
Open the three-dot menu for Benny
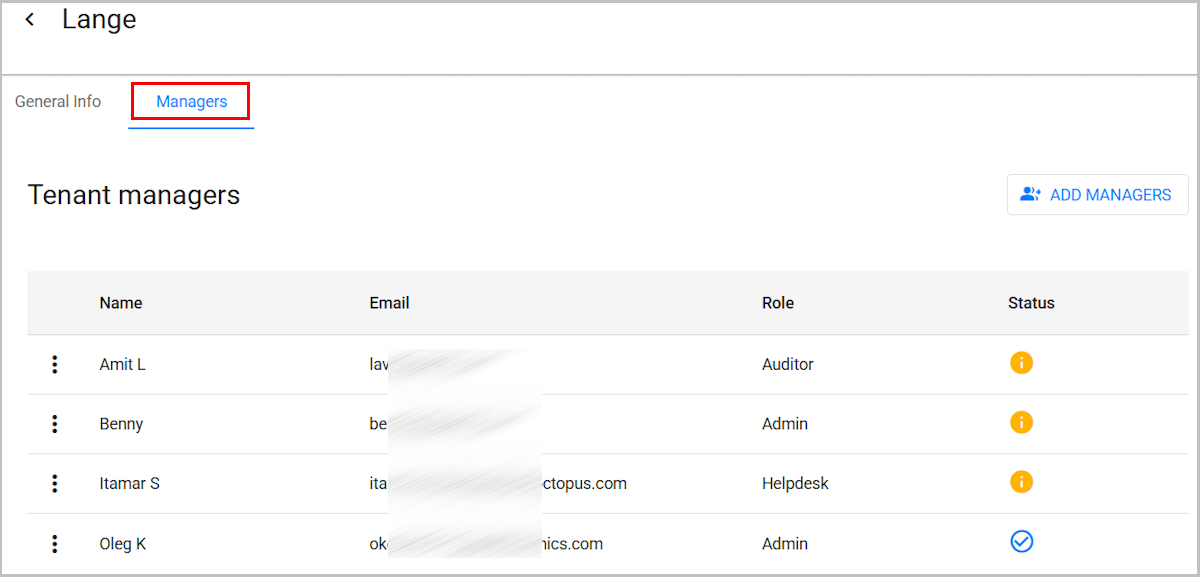(x=55, y=424)
